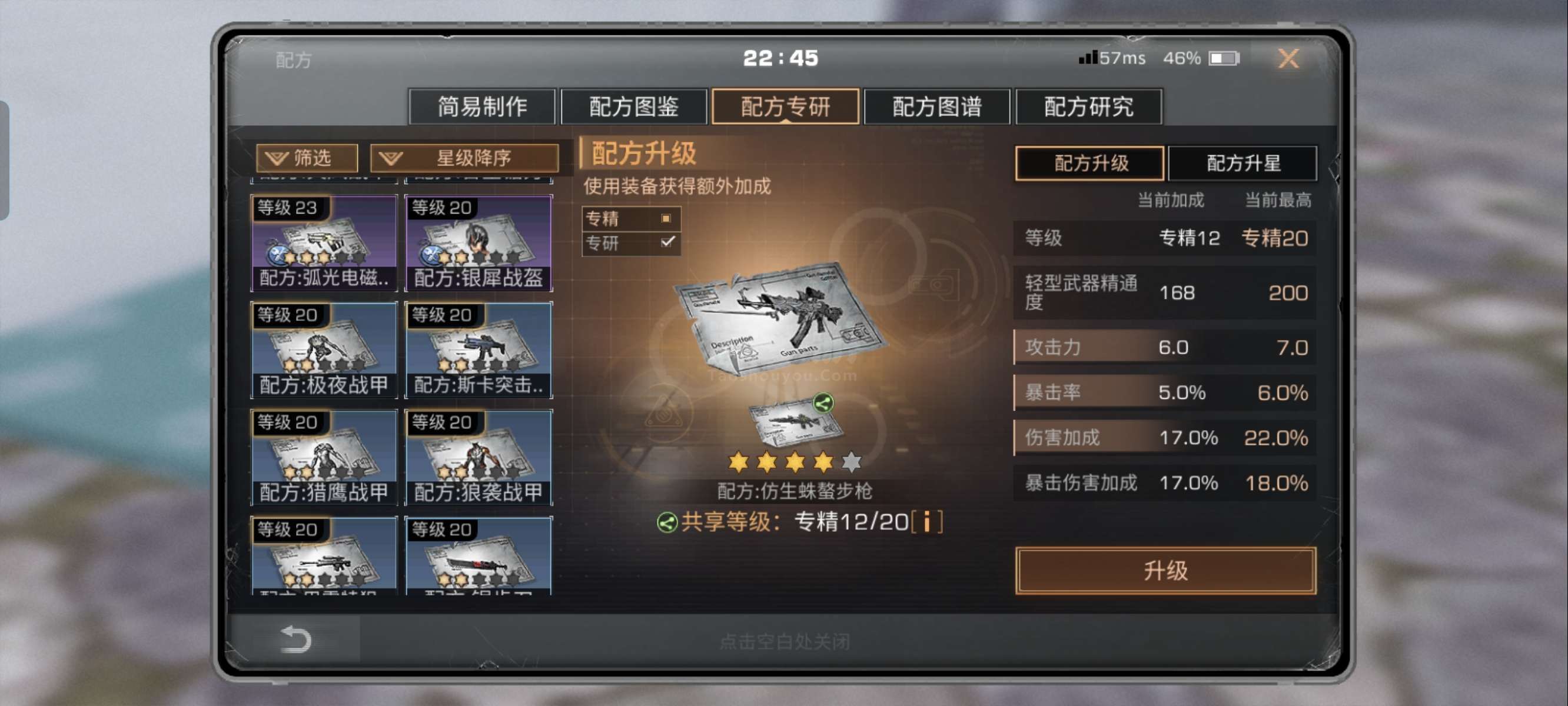Switch to 配方升星 sub-tab
The image size is (1568, 706).
1243,163
